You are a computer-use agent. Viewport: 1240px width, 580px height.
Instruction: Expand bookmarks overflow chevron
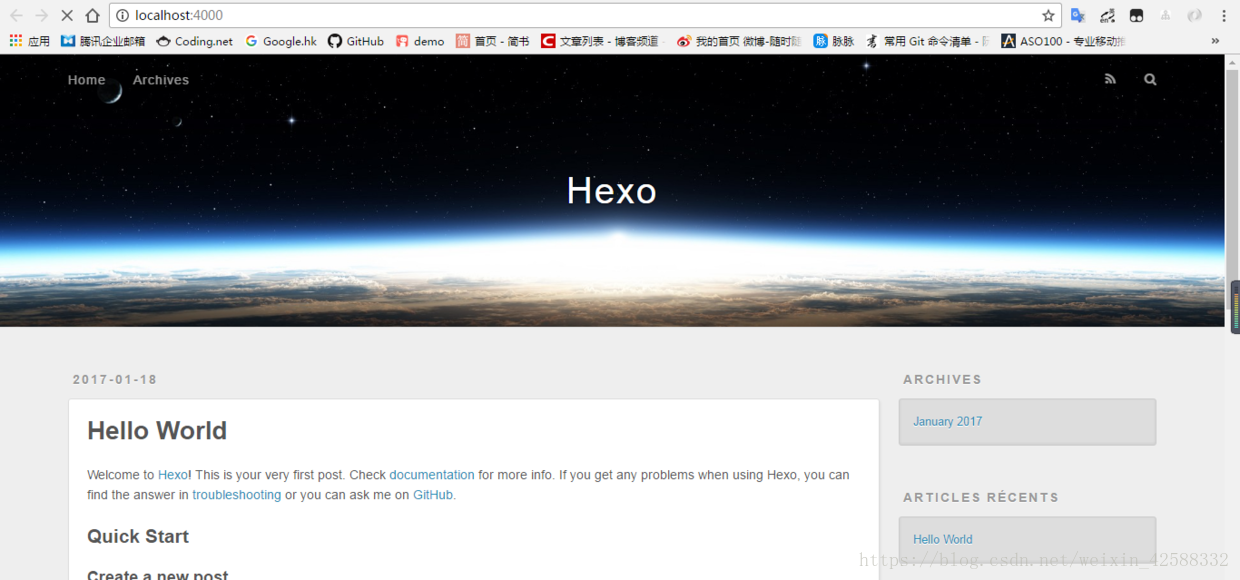coord(1215,41)
